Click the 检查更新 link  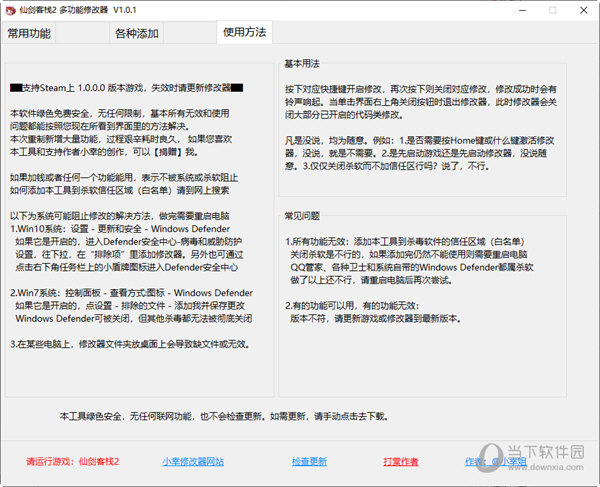(309, 461)
